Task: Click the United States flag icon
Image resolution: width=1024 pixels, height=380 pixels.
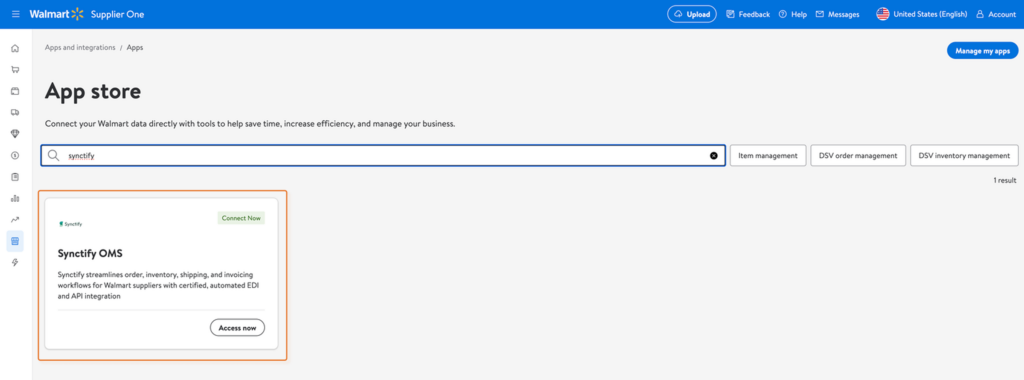Action: tap(883, 14)
